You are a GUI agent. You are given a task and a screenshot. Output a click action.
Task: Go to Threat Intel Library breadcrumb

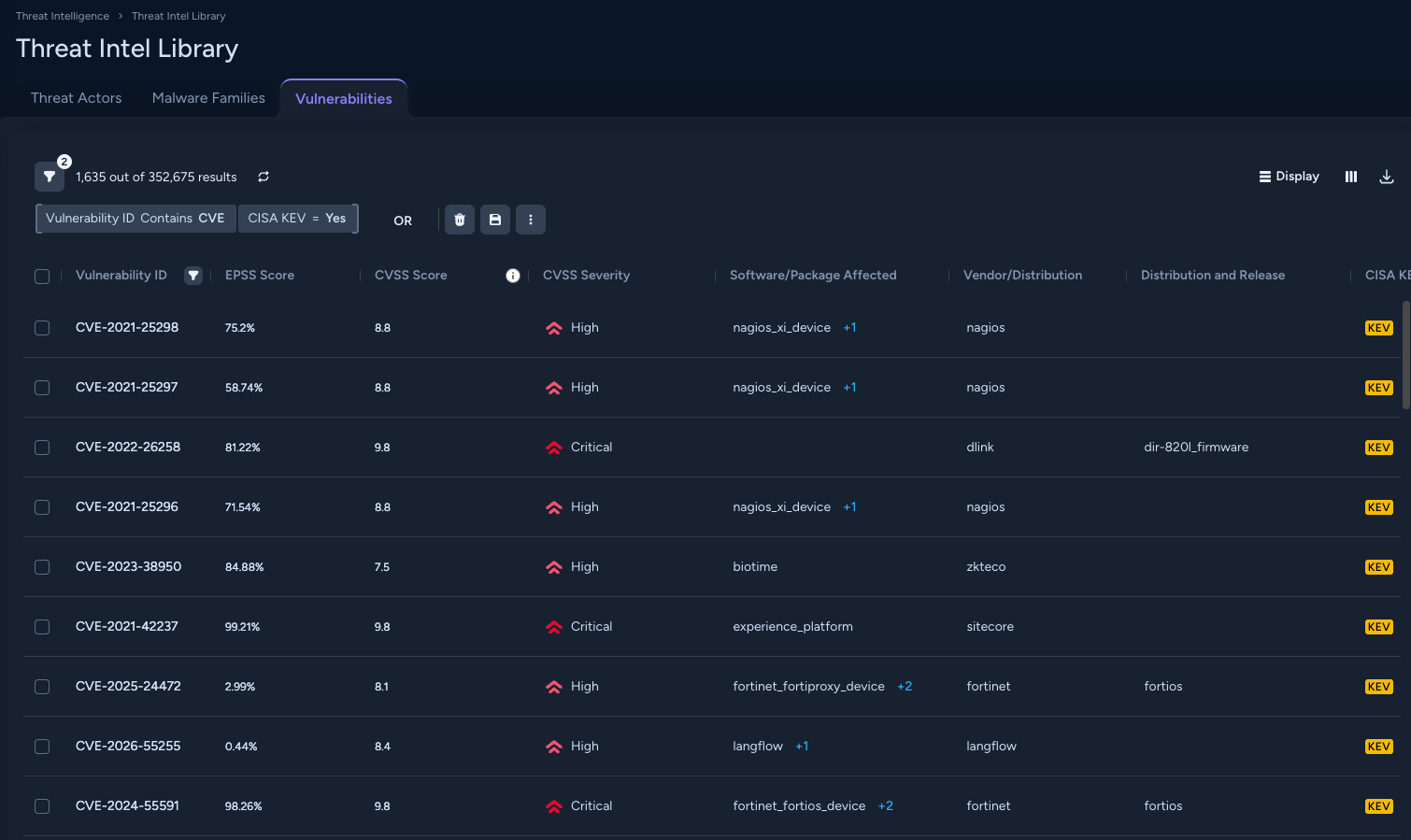tap(178, 16)
